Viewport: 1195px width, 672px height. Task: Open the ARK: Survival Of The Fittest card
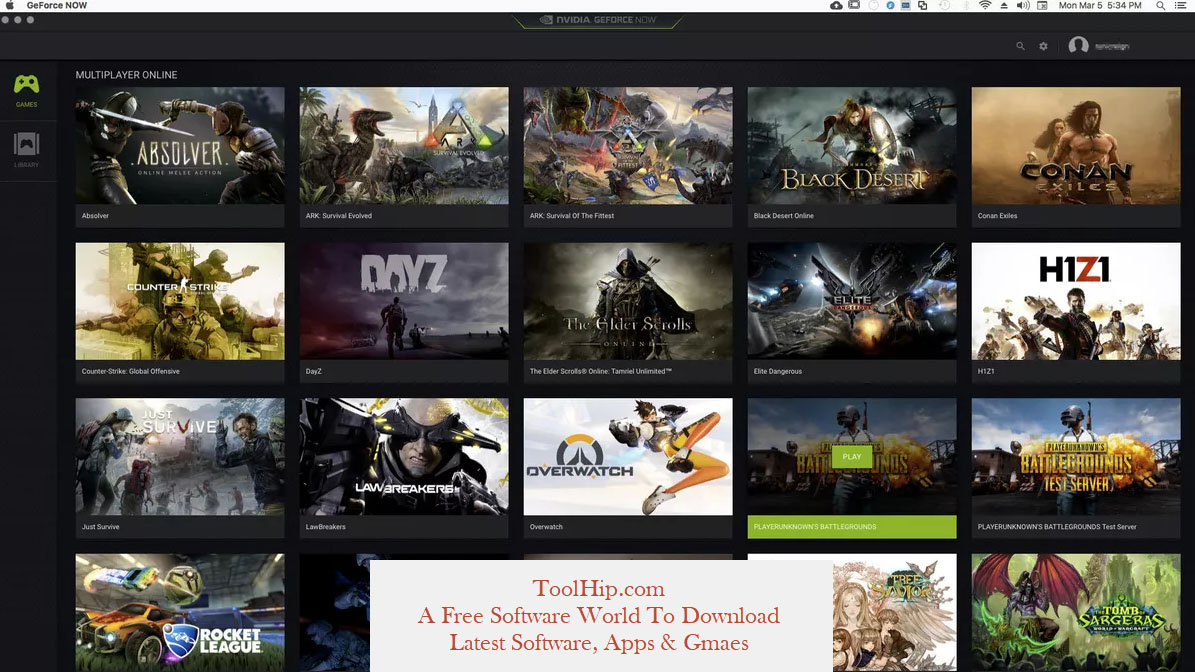[628, 157]
